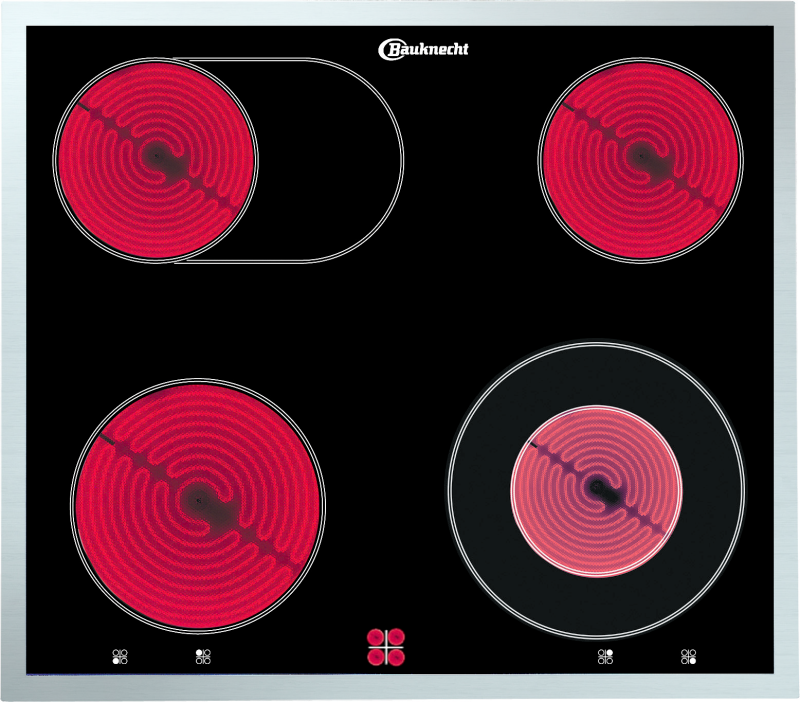The image size is (800, 702).
Task: Click the pink inner zone of dual-ring burner
Action: (x=596, y=491)
